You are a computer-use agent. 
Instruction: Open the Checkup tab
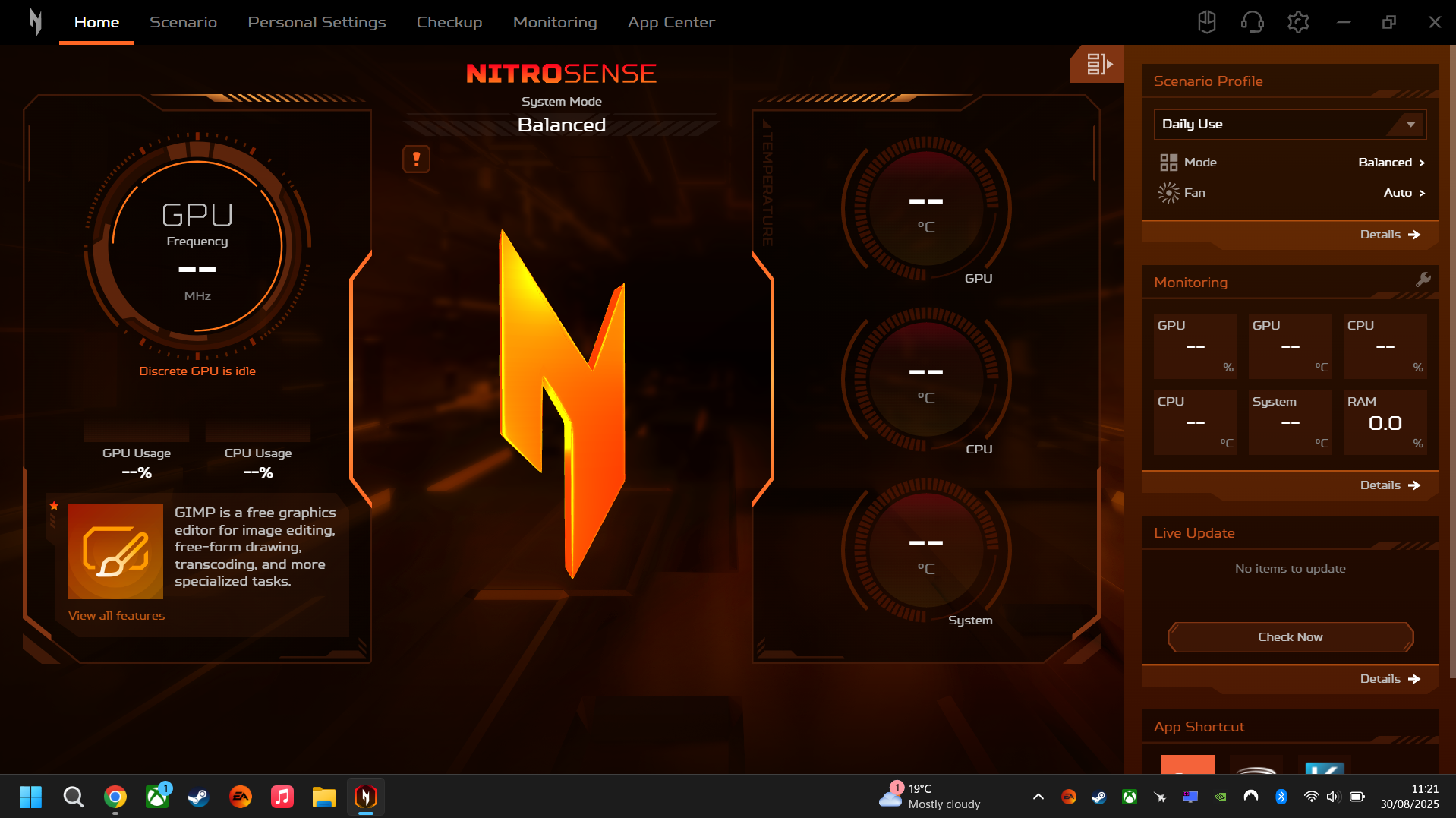pyautogui.click(x=449, y=22)
